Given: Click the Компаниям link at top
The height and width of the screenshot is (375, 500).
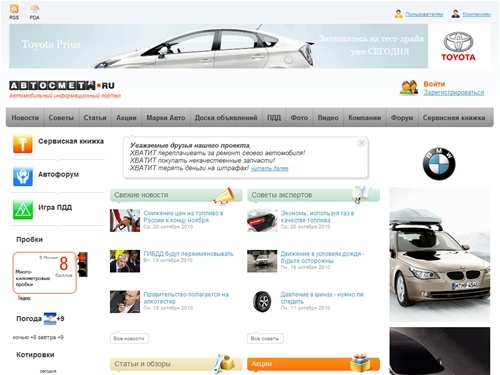Looking at the screenshot, I should coord(476,14).
